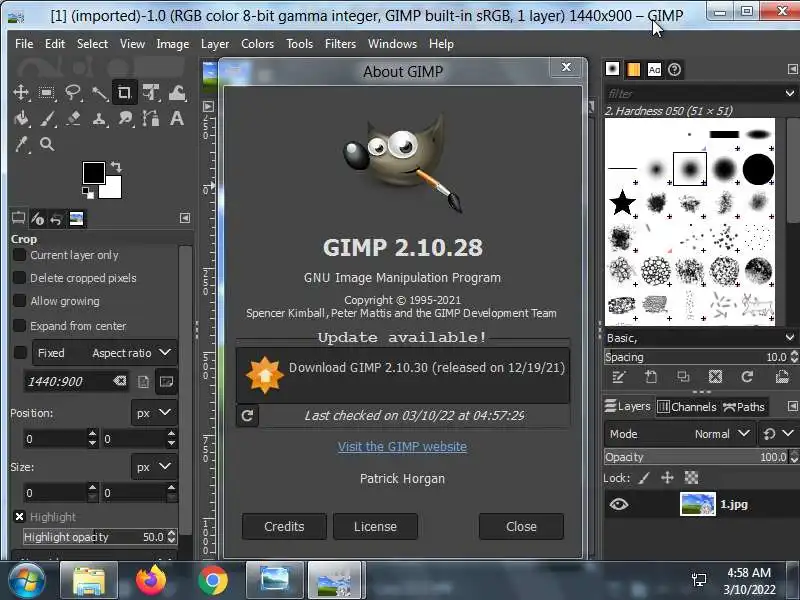
Task: Select the Free Select lasso tool
Action: point(73,92)
